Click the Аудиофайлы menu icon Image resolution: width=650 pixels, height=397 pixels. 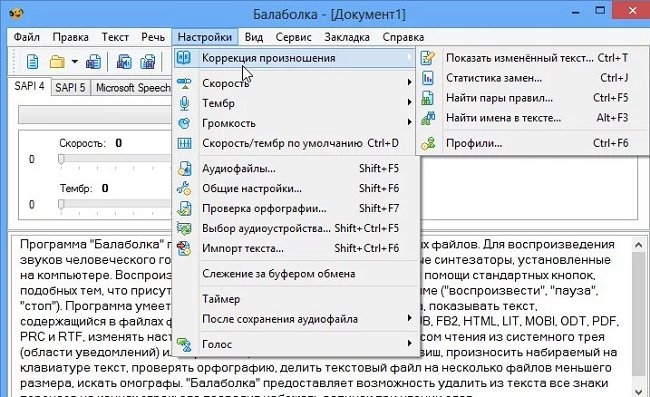(184, 168)
